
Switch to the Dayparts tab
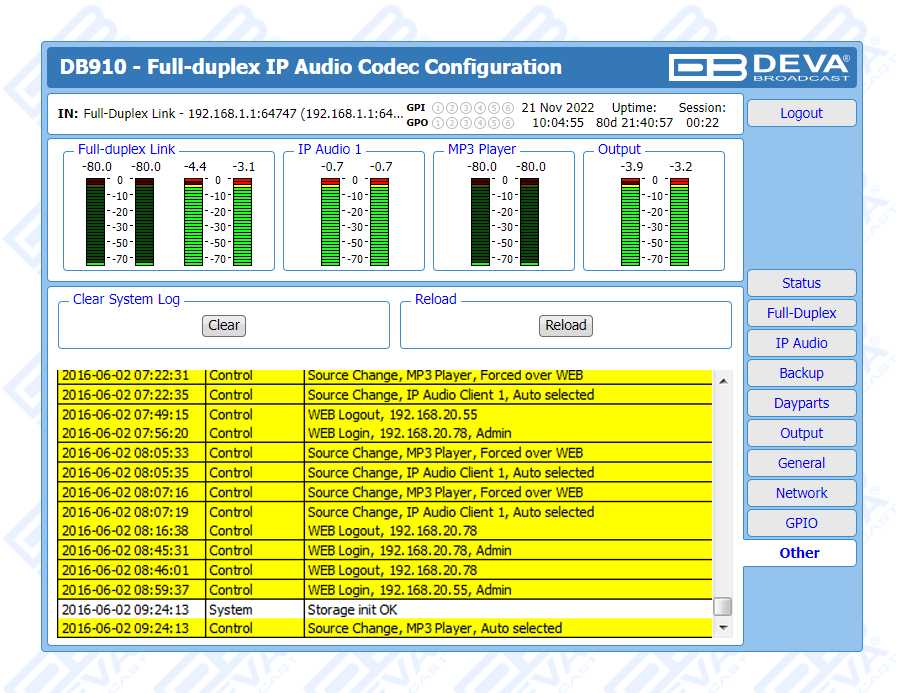coord(801,403)
